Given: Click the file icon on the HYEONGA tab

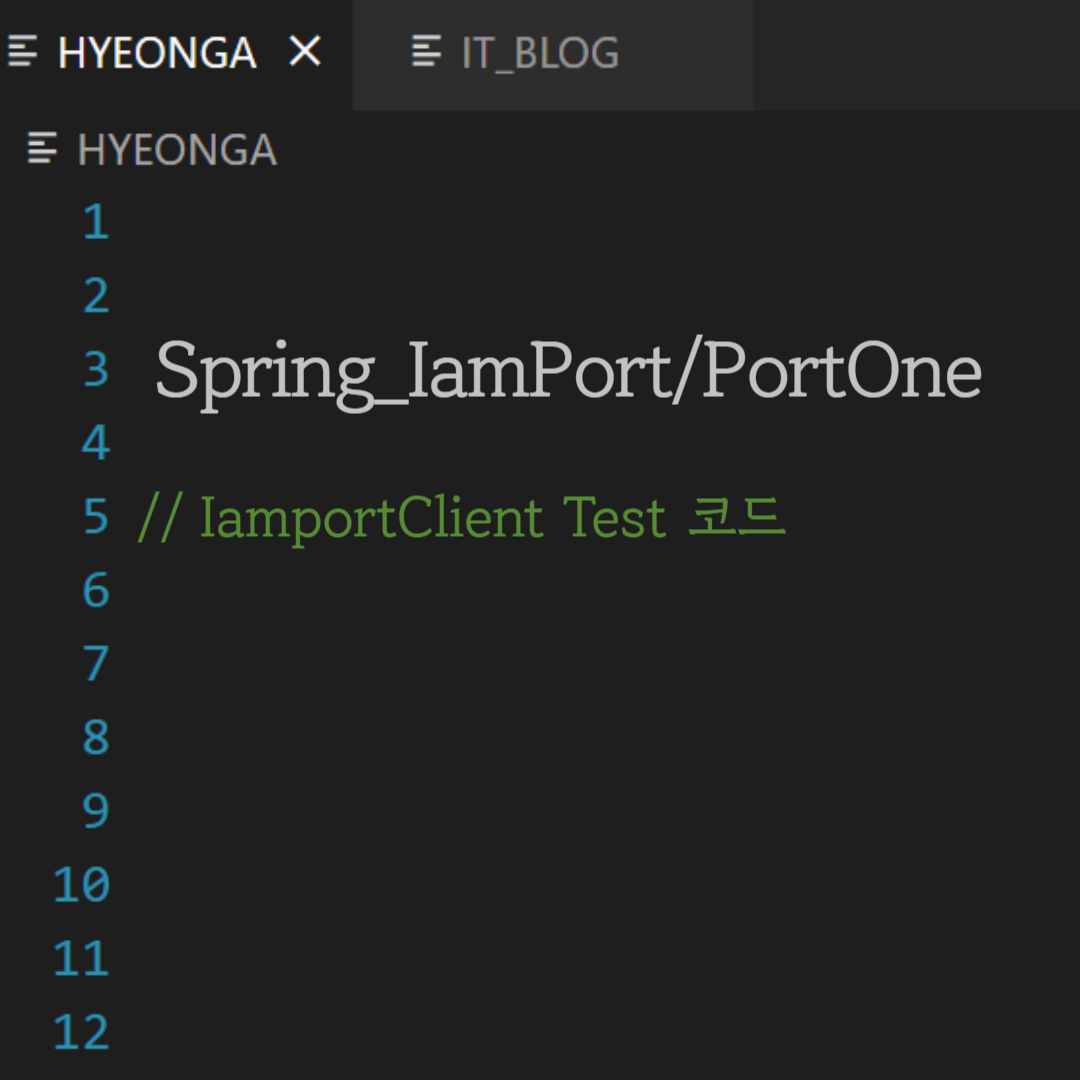Looking at the screenshot, I should coord(22,52).
